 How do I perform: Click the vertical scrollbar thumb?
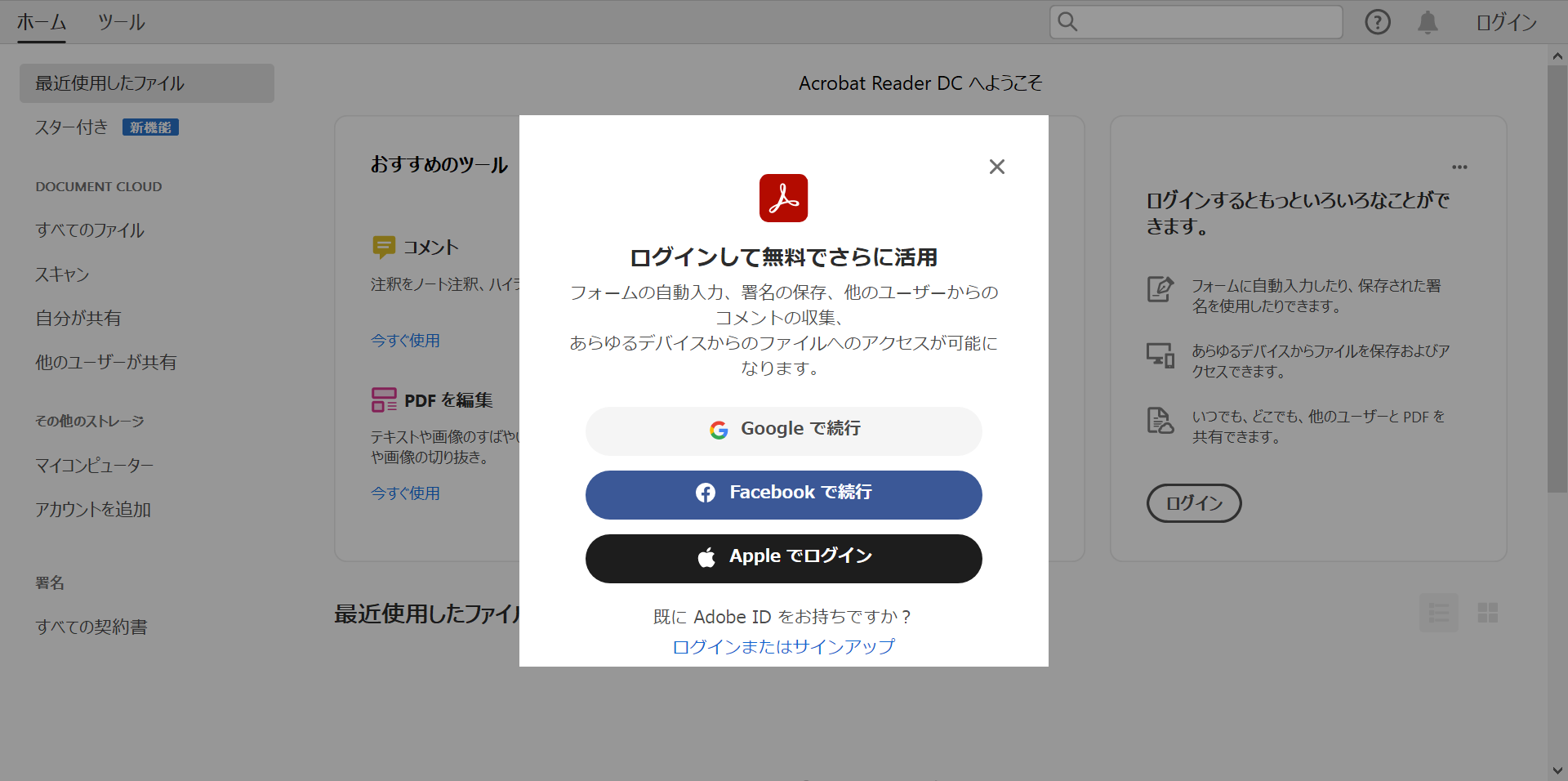click(x=1557, y=279)
